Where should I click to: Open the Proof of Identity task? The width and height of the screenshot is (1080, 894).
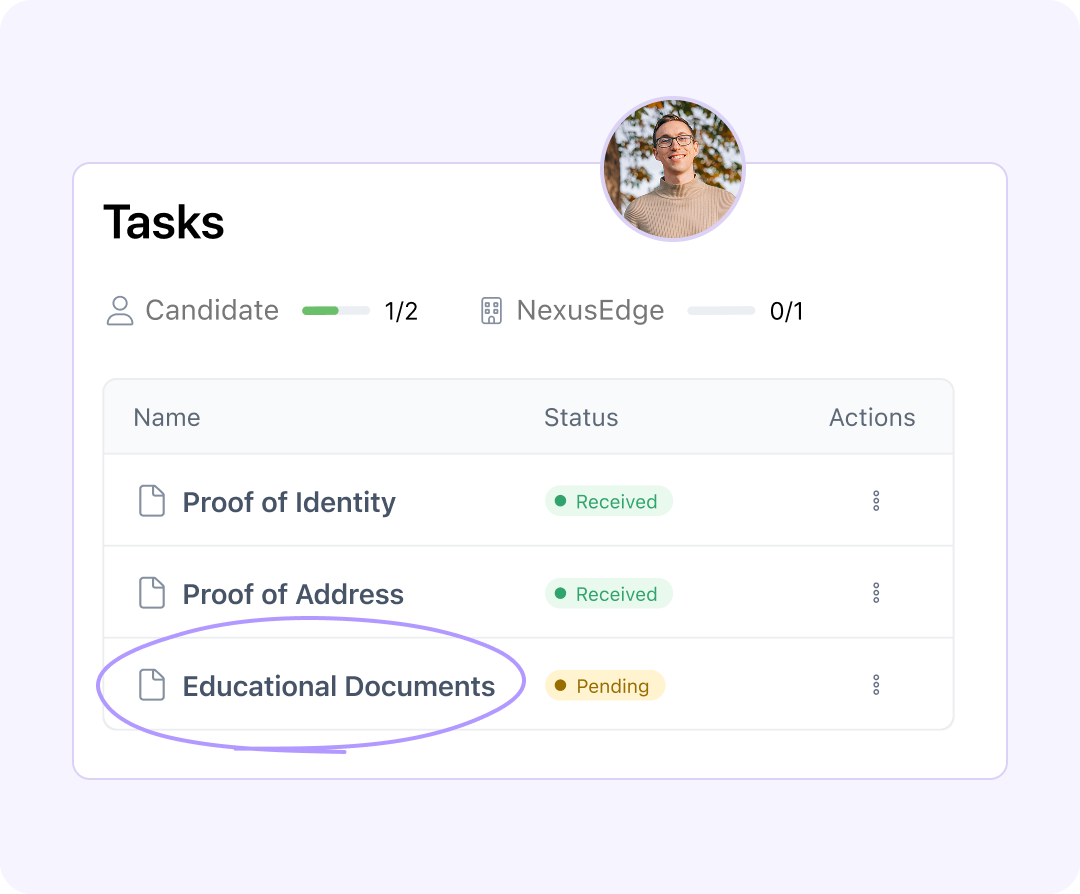coord(289,502)
